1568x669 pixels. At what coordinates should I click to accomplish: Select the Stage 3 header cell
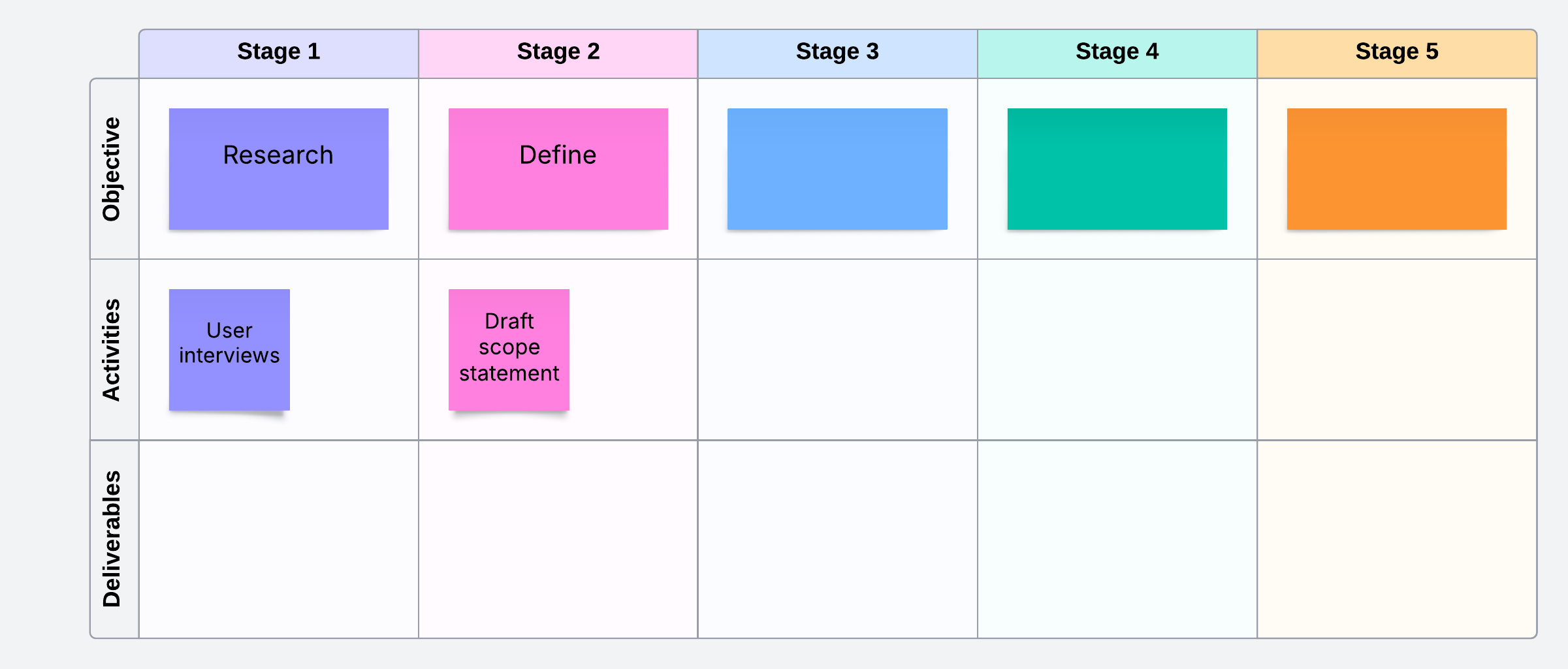tap(837, 52)
